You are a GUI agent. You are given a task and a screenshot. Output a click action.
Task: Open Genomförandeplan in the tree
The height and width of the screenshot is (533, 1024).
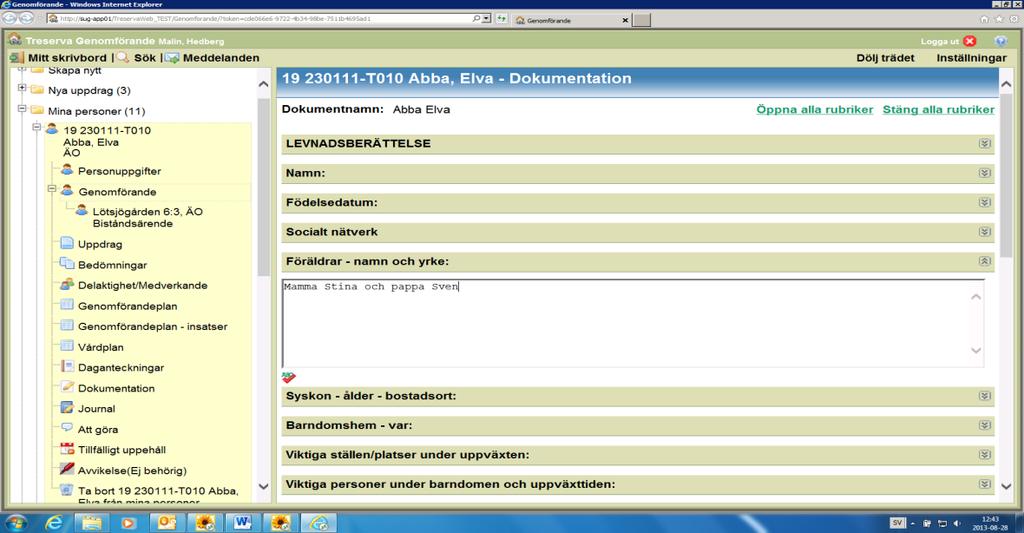tap(127, 306)
